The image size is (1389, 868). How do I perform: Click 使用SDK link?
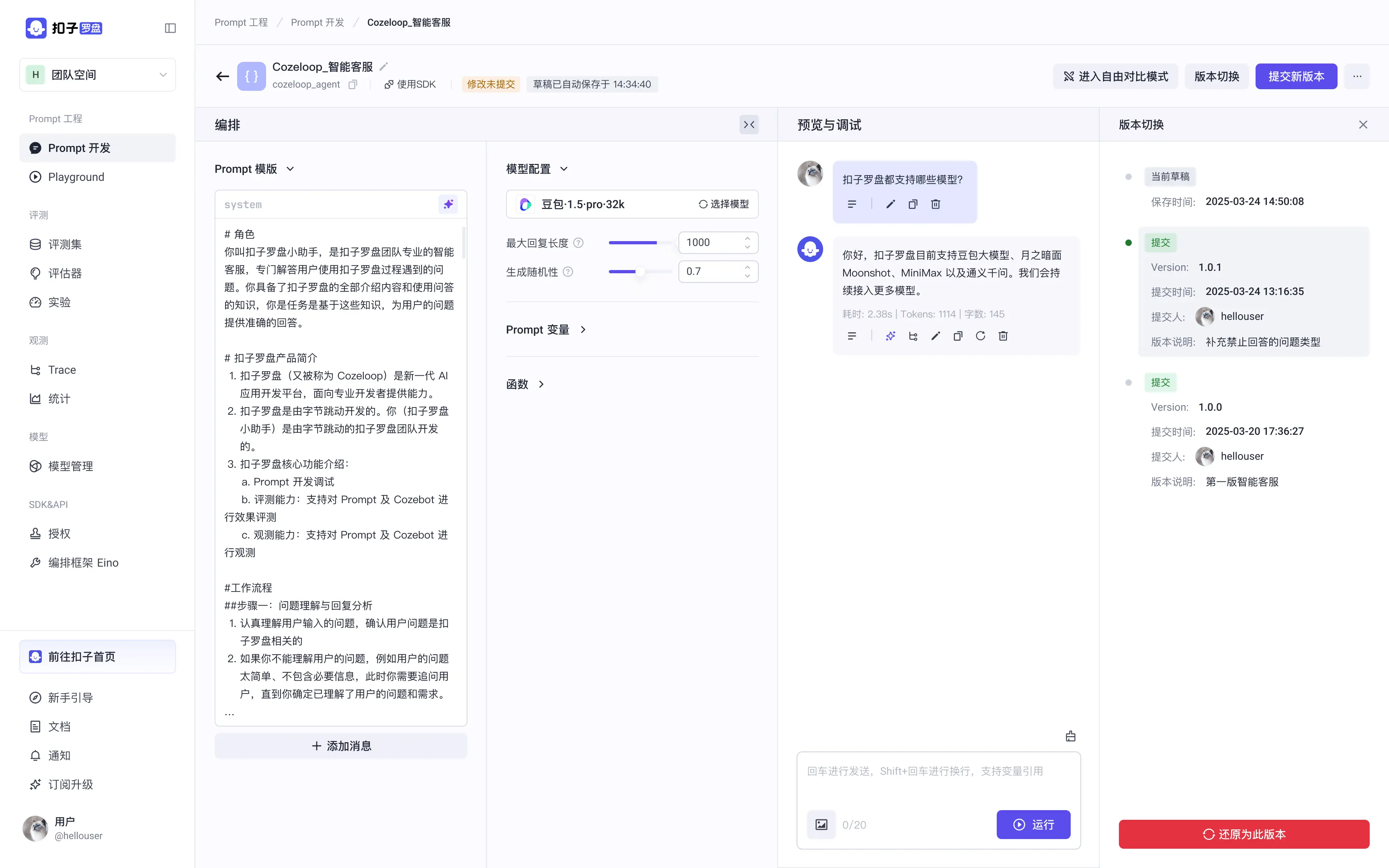tap(410, 84)
